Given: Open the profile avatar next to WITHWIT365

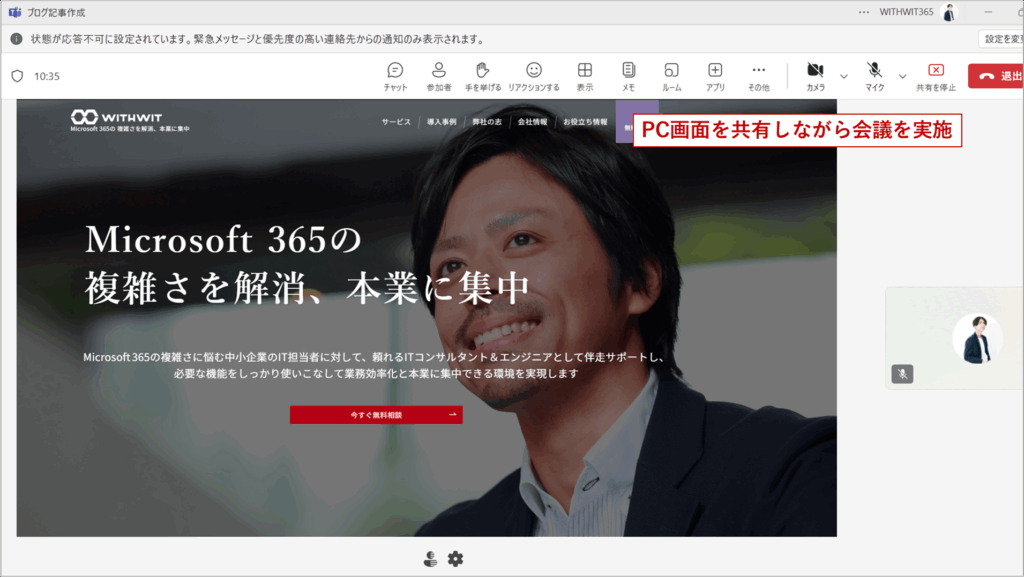Looking at the screenshot, I should click(x=949, y=12).
